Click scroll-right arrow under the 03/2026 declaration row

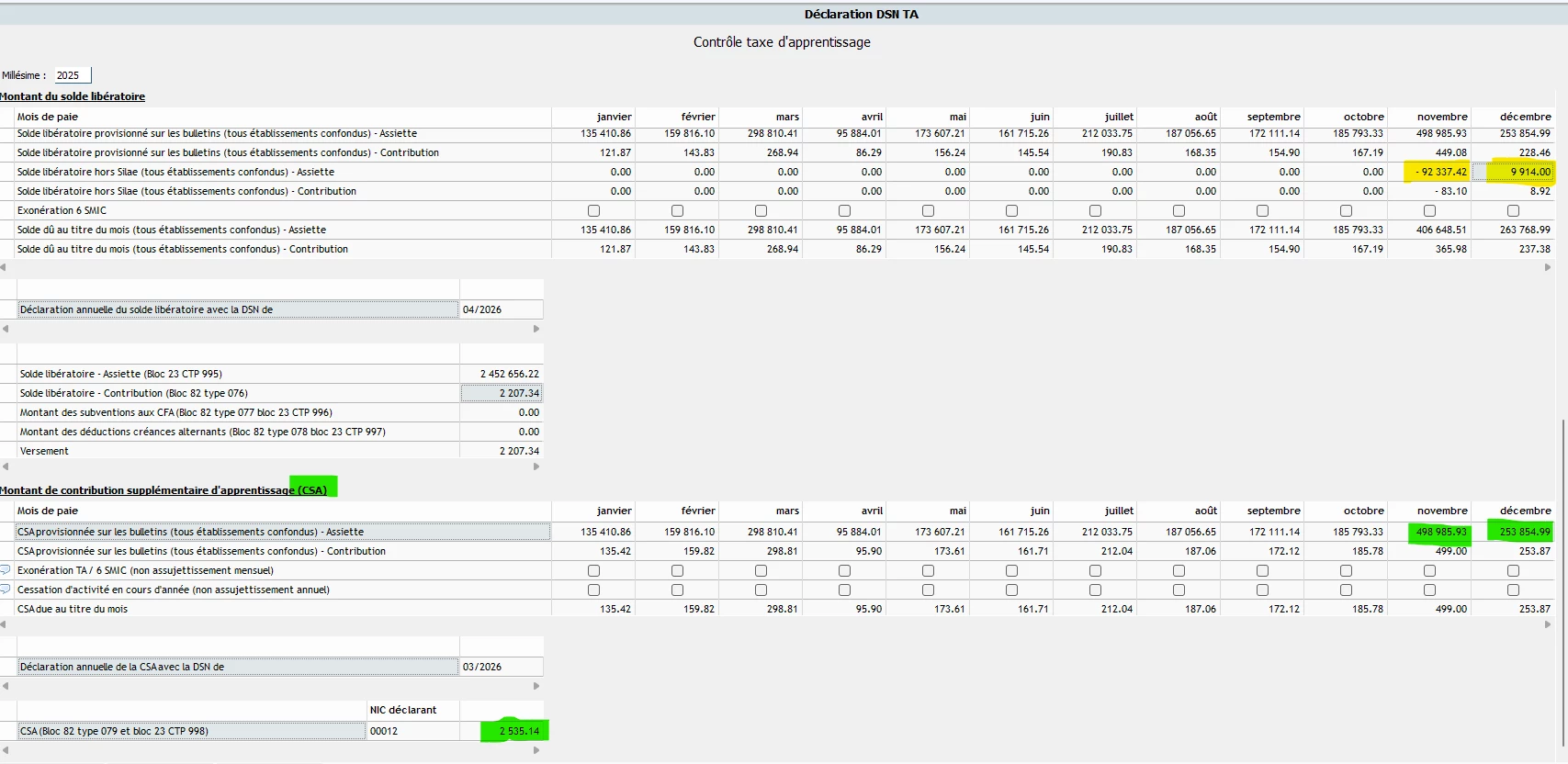536,685
